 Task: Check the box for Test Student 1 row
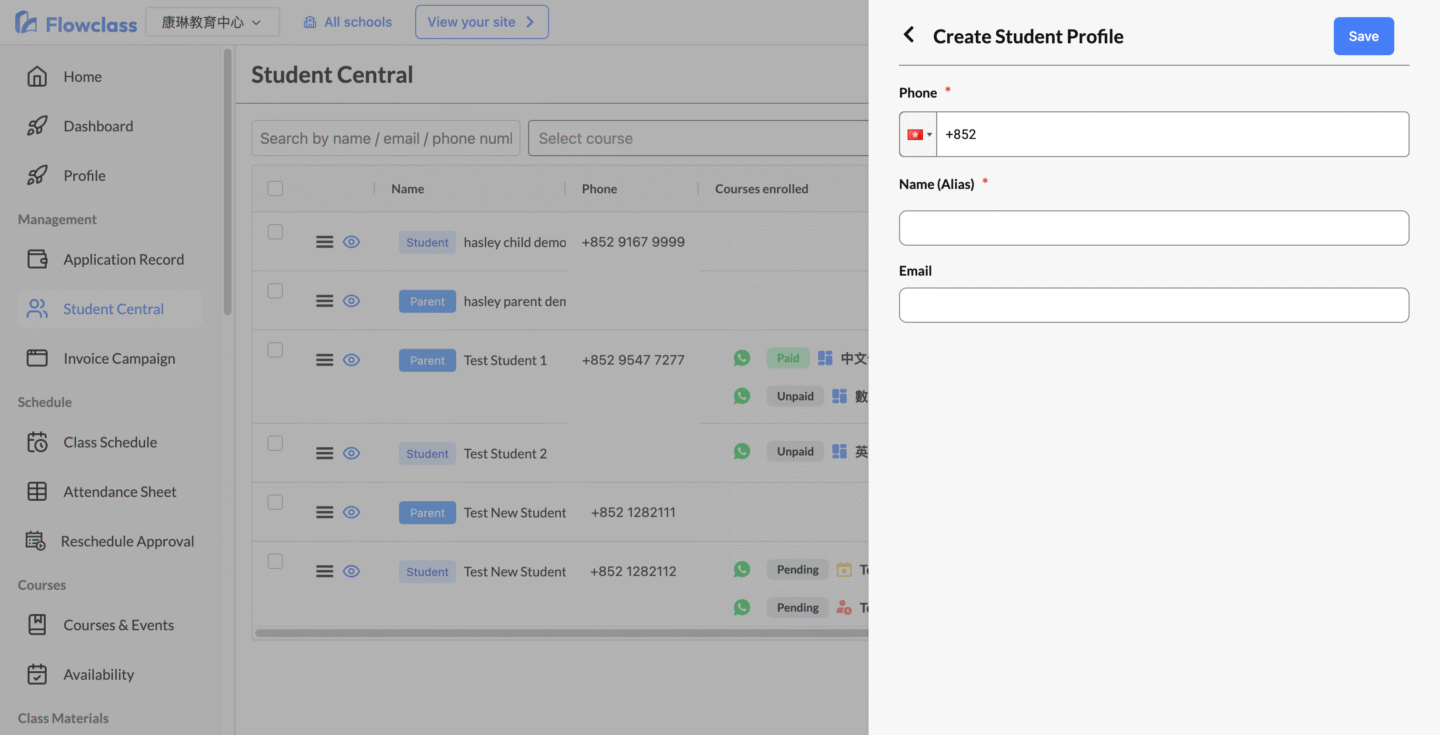pos(275,350)
